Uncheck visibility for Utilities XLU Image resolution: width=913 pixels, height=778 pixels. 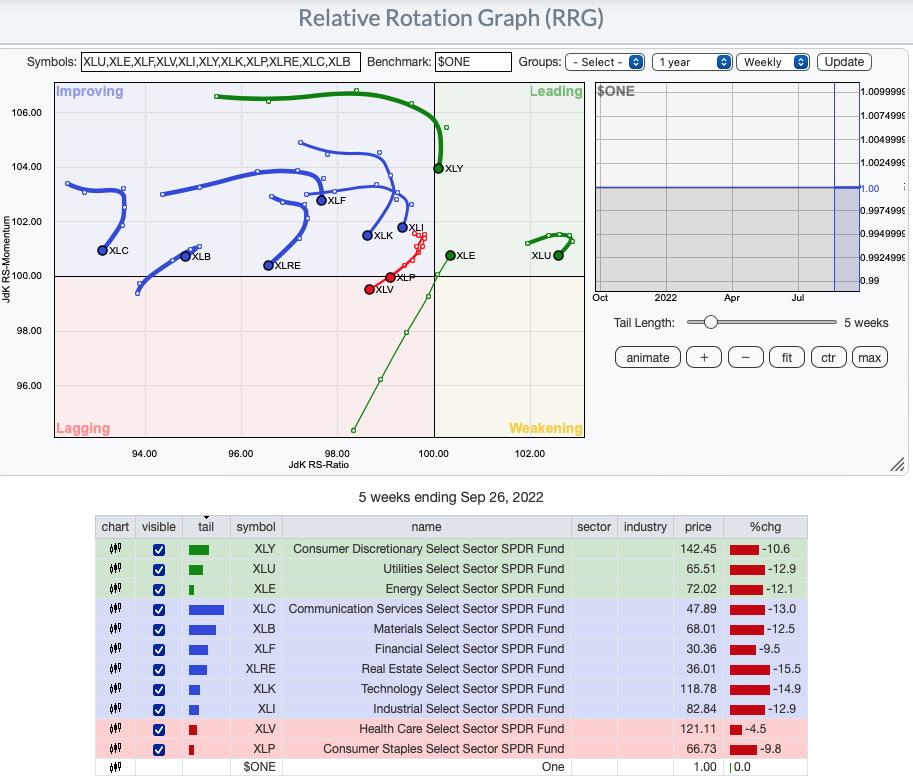(x=158, y=569)
